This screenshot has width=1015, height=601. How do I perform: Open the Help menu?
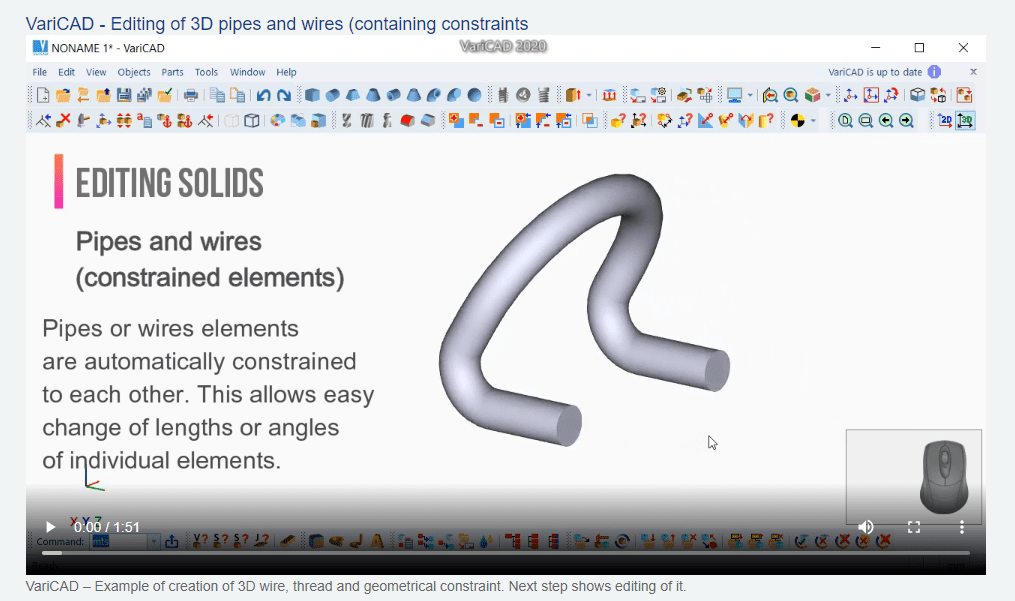click(286, 73)
